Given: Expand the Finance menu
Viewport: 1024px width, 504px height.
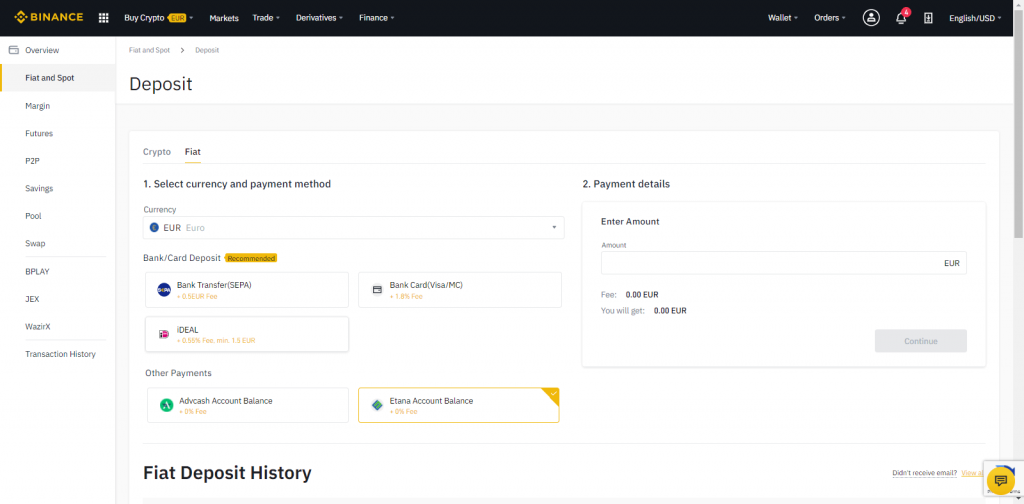Looking at the screenshot, I should [376, 18].
